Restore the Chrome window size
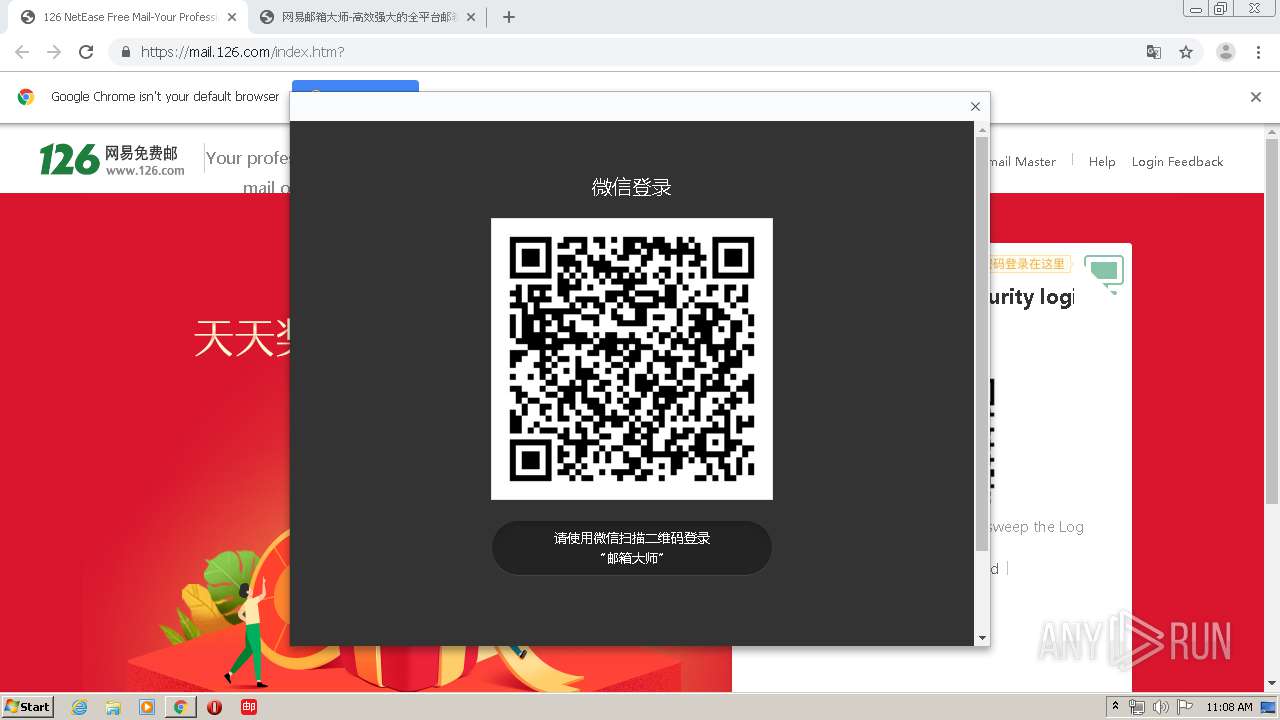Image resolution: width=1280 pixels, height=720 pixels. coord(1221,9)
